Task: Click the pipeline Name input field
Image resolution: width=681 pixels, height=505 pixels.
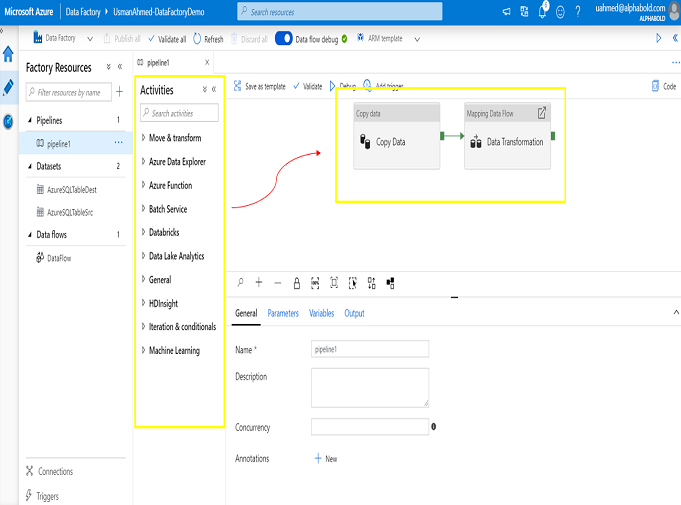Action: click(370, 349)
